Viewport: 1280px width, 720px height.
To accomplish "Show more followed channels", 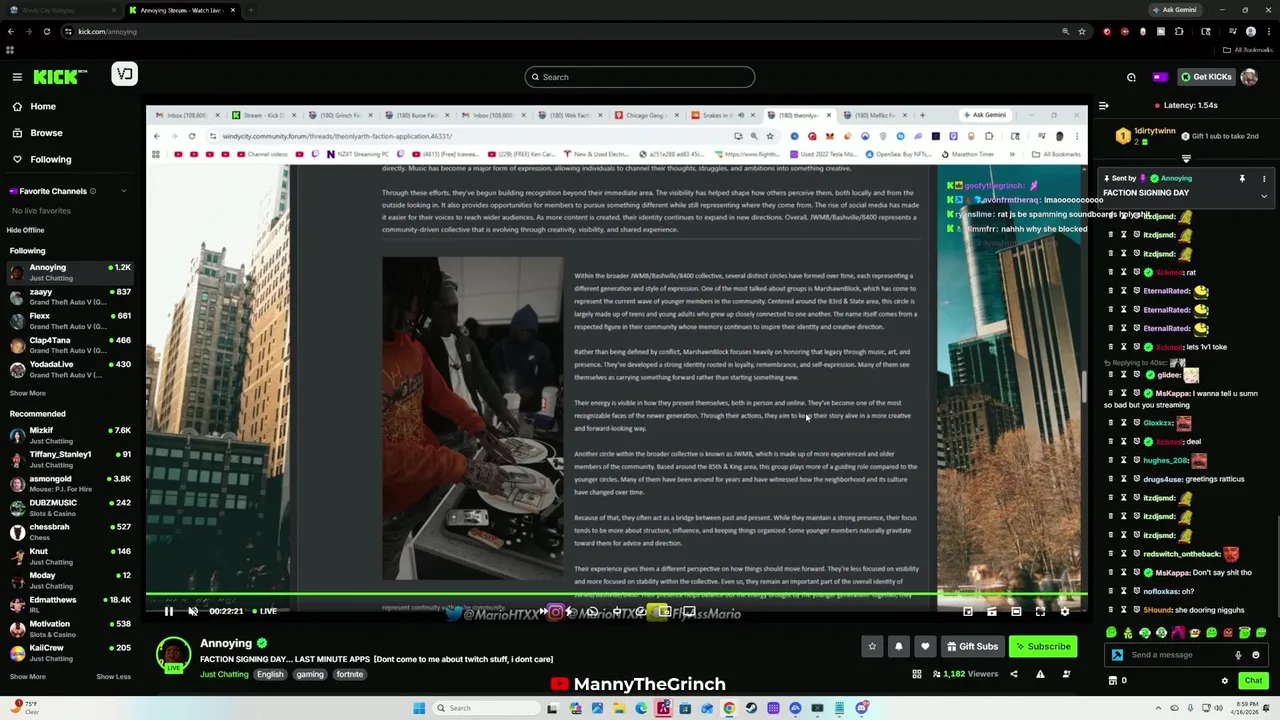I will 27,393.
